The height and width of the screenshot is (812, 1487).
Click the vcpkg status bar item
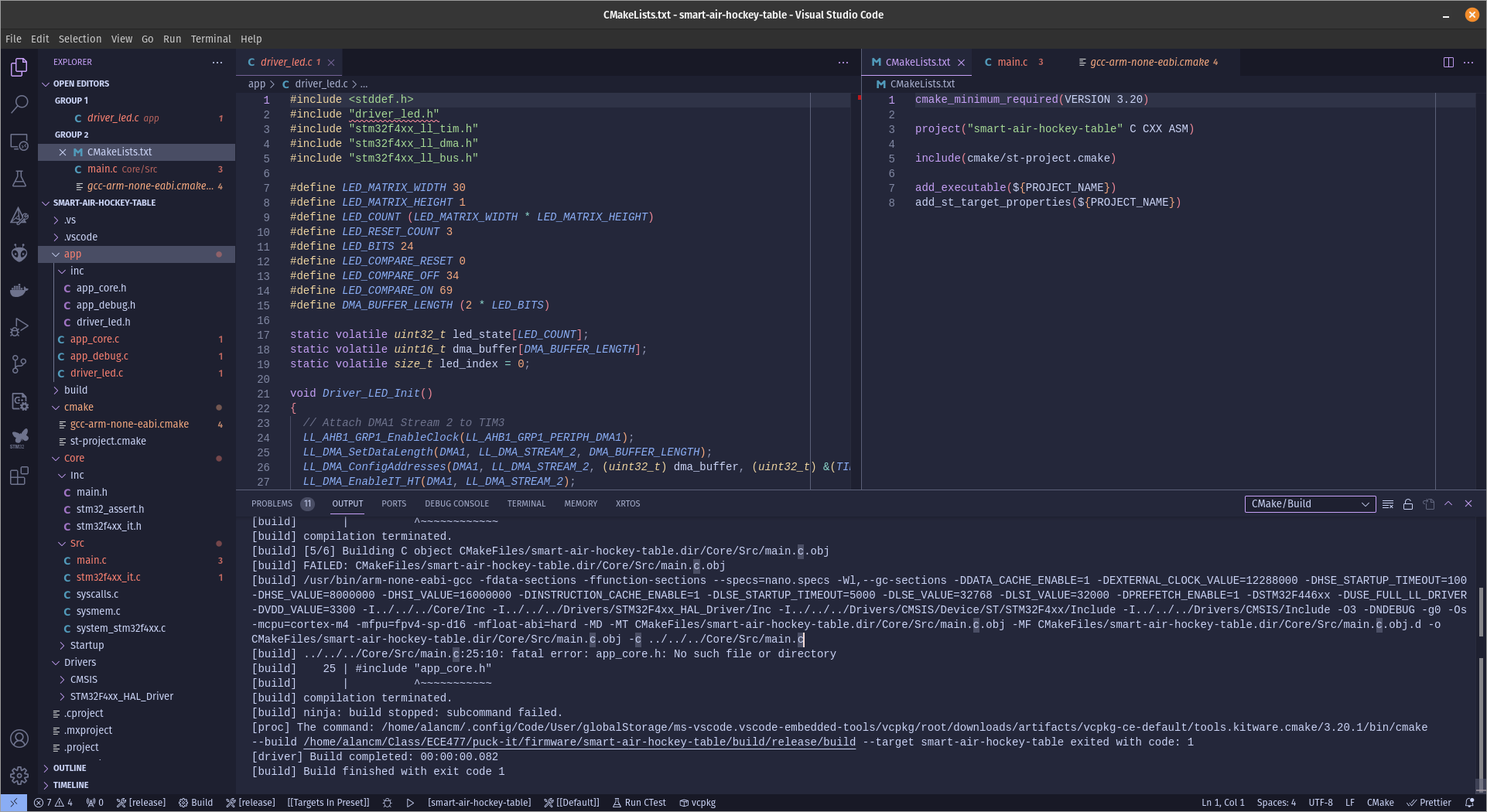697,803
